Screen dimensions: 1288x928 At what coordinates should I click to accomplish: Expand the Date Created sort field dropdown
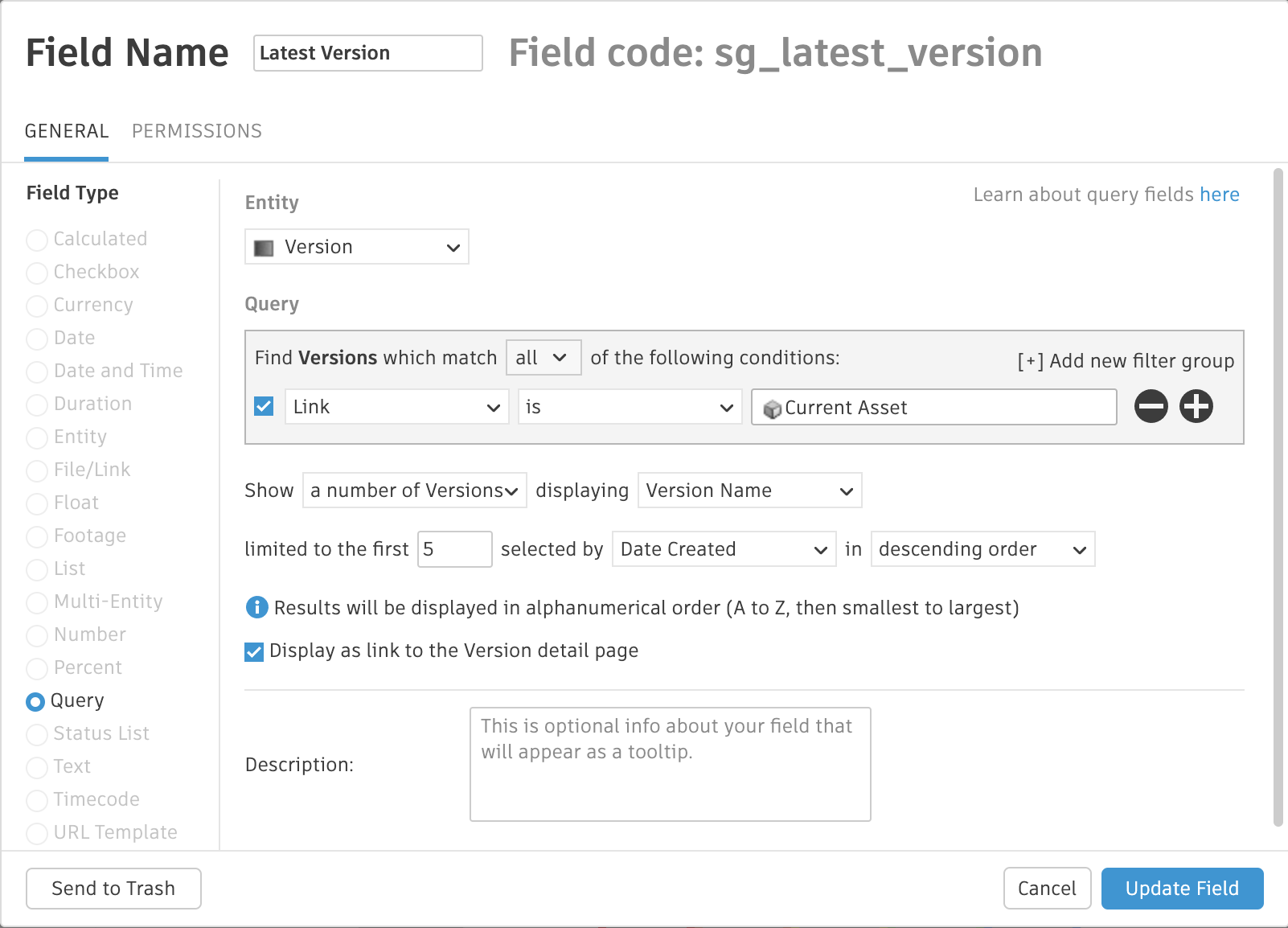coord(724,549)
